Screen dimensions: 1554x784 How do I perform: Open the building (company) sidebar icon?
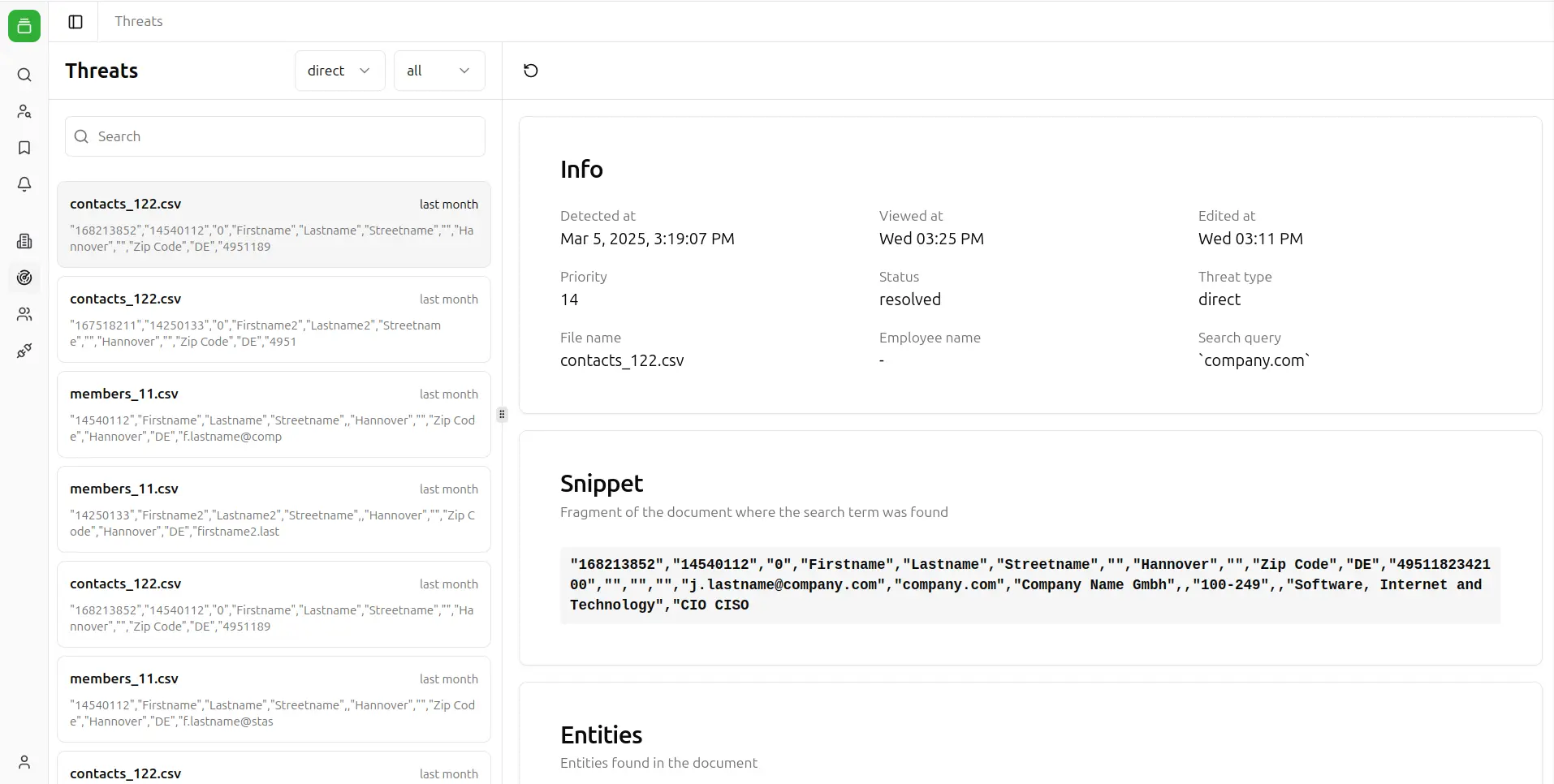pyautogui.click(x=24, y=241)
